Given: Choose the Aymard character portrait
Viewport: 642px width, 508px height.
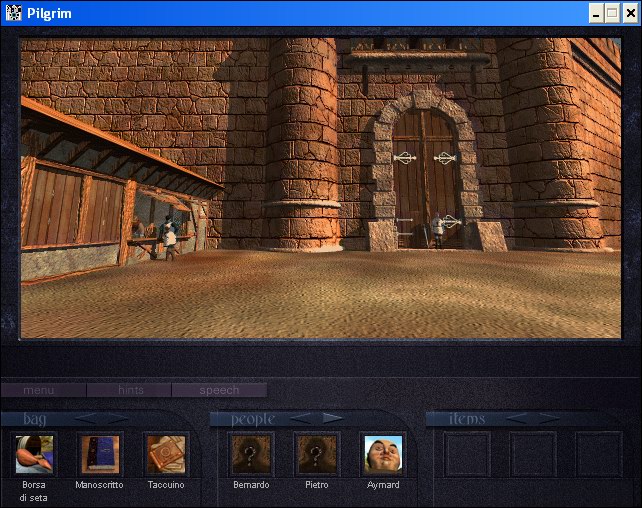Looking at the screenshot, I should point(383,454).
